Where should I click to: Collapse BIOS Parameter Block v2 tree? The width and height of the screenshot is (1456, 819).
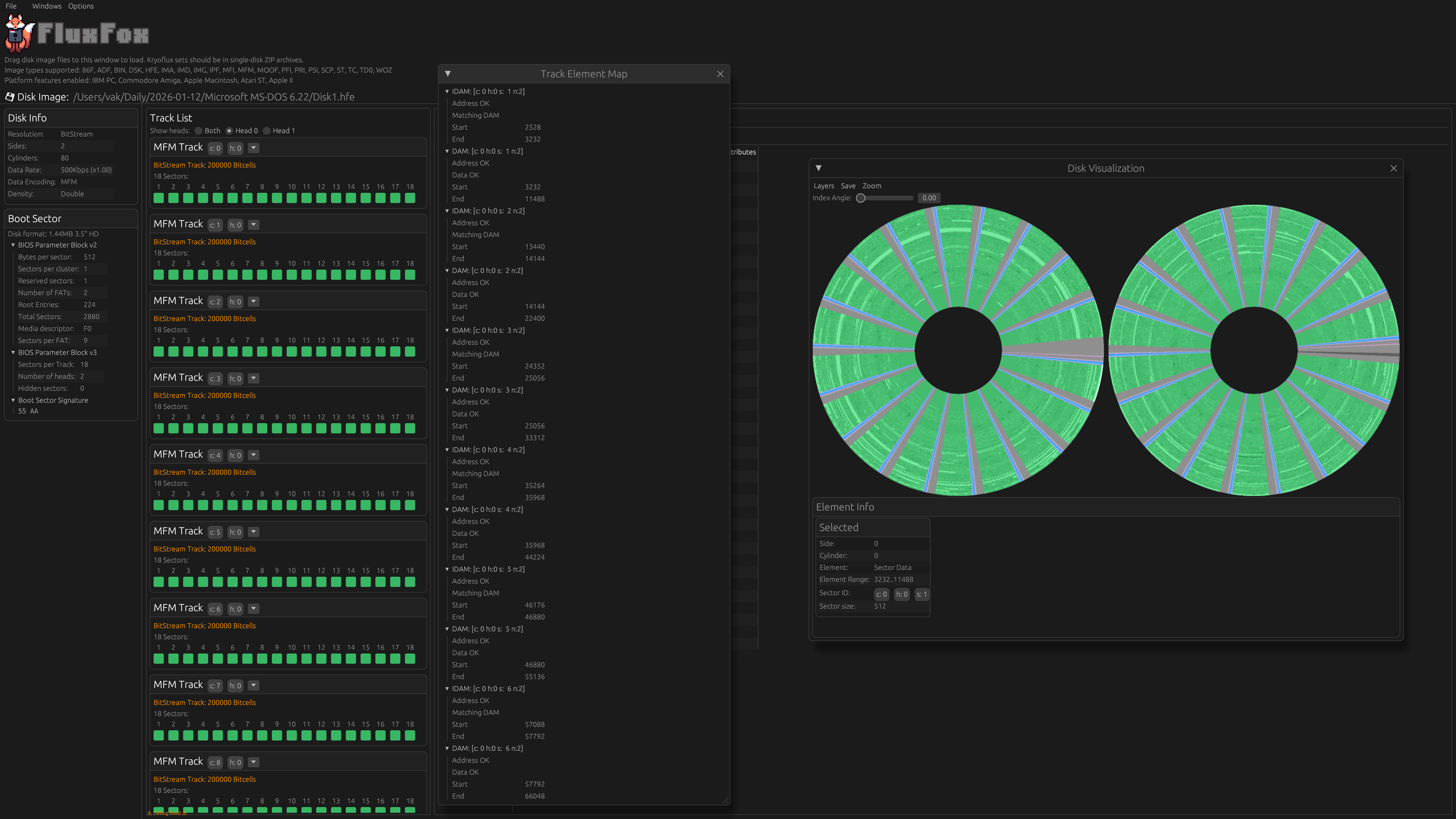(x=13, y=245)
